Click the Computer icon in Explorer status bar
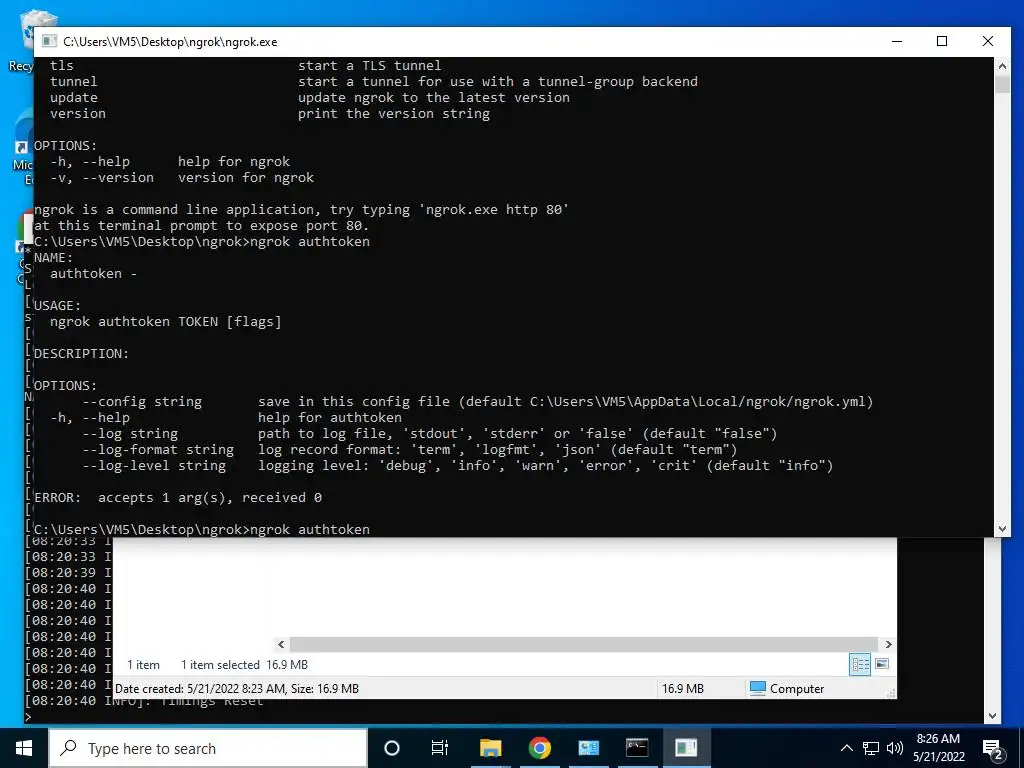The image size is (1024, 768). coord(758,688)
